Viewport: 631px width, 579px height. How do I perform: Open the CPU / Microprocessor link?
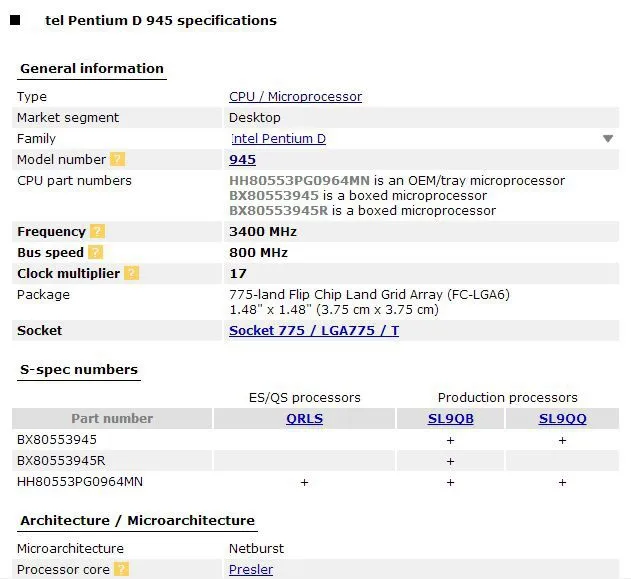pyautogui.click(x=295, y=97)
